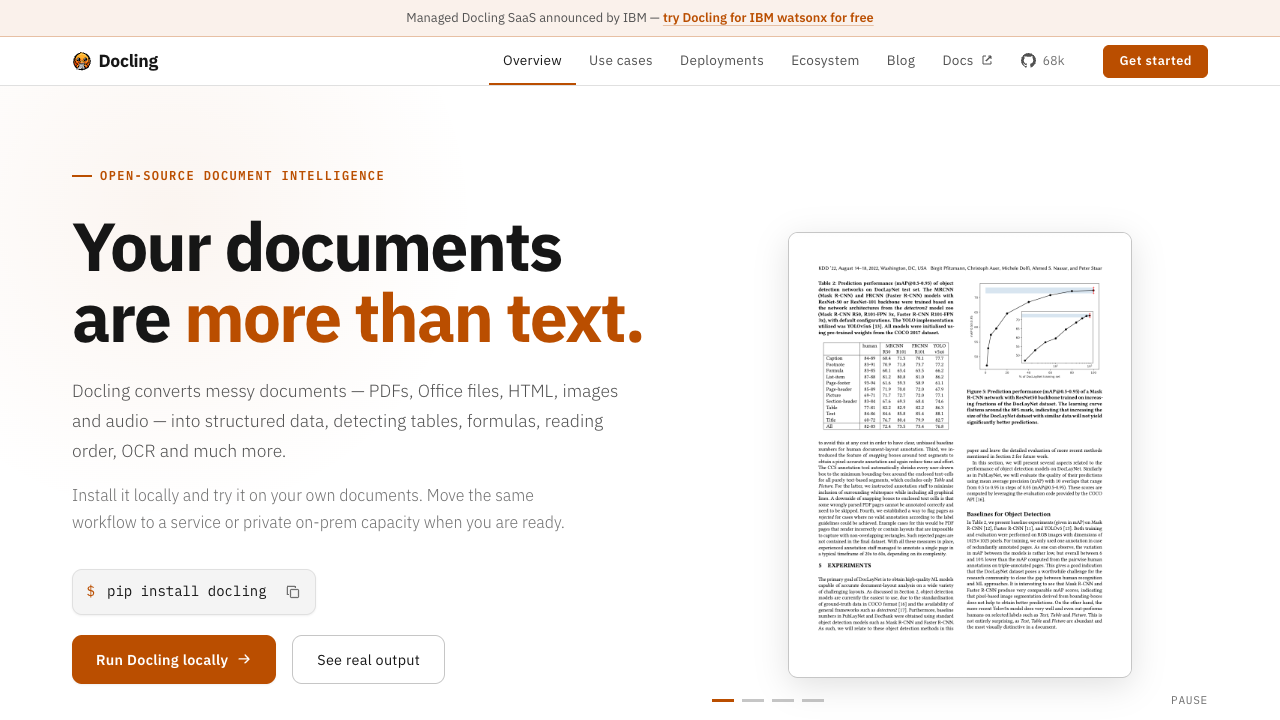Click the Get started button
This screenshot has width=1280, height=720.
pyautogui.click(x=1155, y=61)
